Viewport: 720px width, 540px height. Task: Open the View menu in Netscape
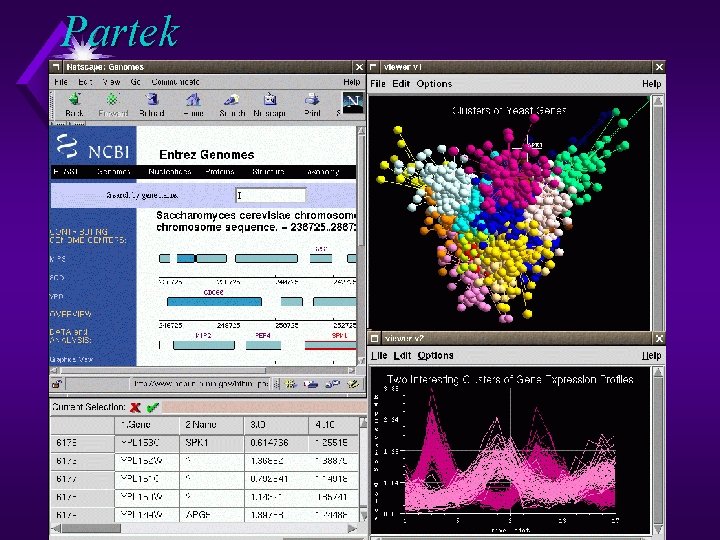coord(111,82)
